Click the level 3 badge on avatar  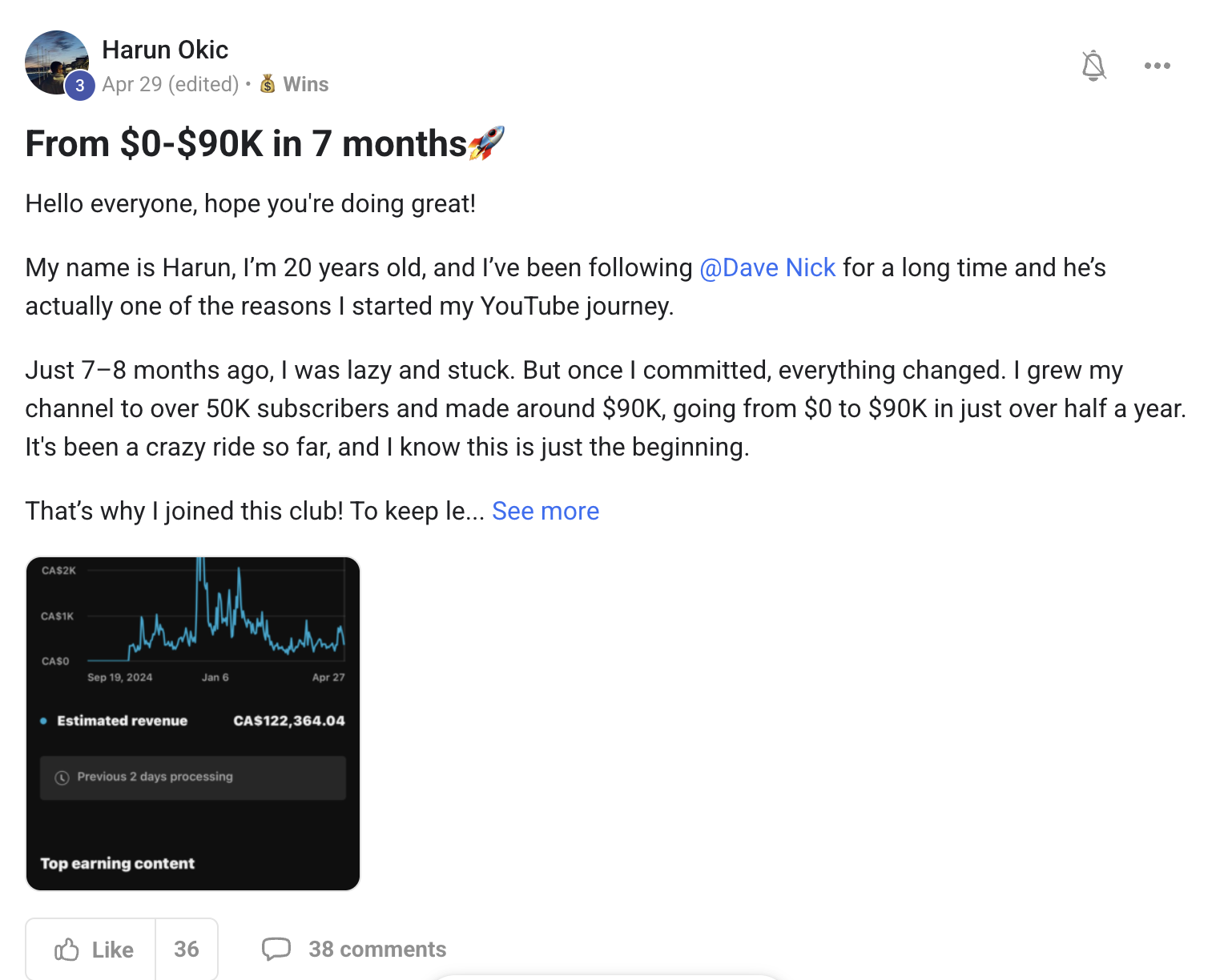click(x=79, y=86)
